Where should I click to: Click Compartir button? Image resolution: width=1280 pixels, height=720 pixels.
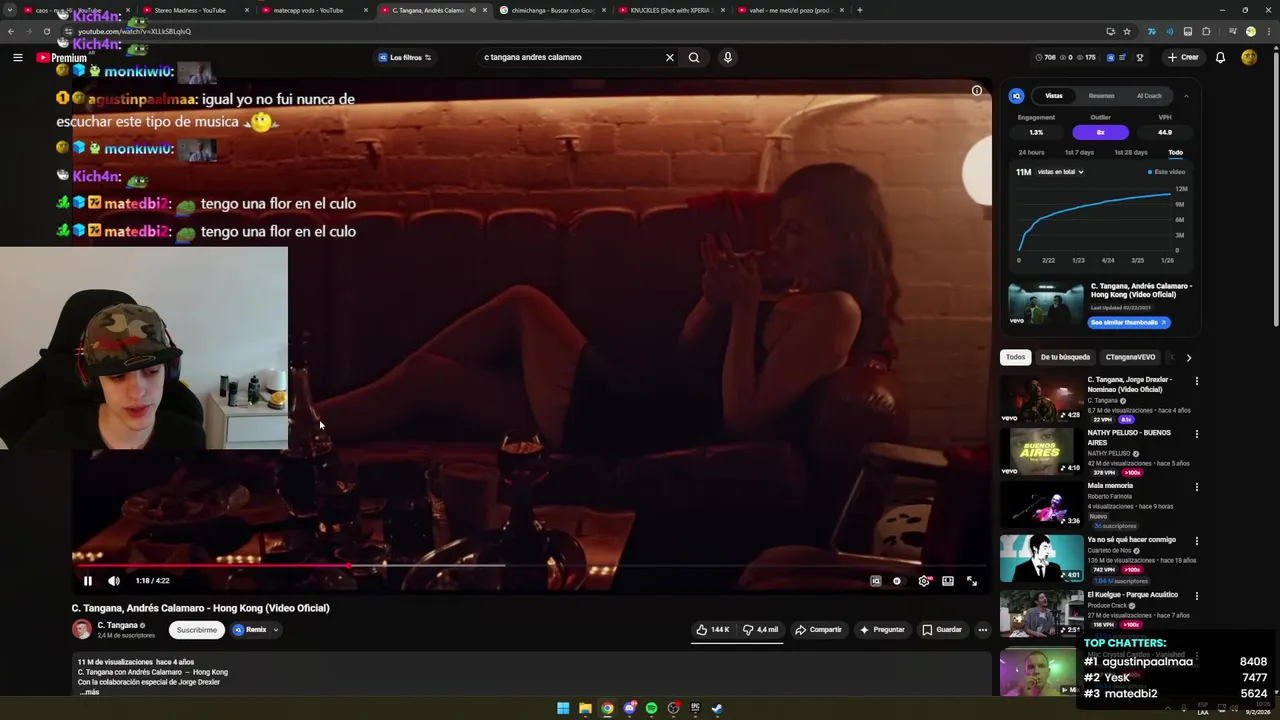coord(818,630)
